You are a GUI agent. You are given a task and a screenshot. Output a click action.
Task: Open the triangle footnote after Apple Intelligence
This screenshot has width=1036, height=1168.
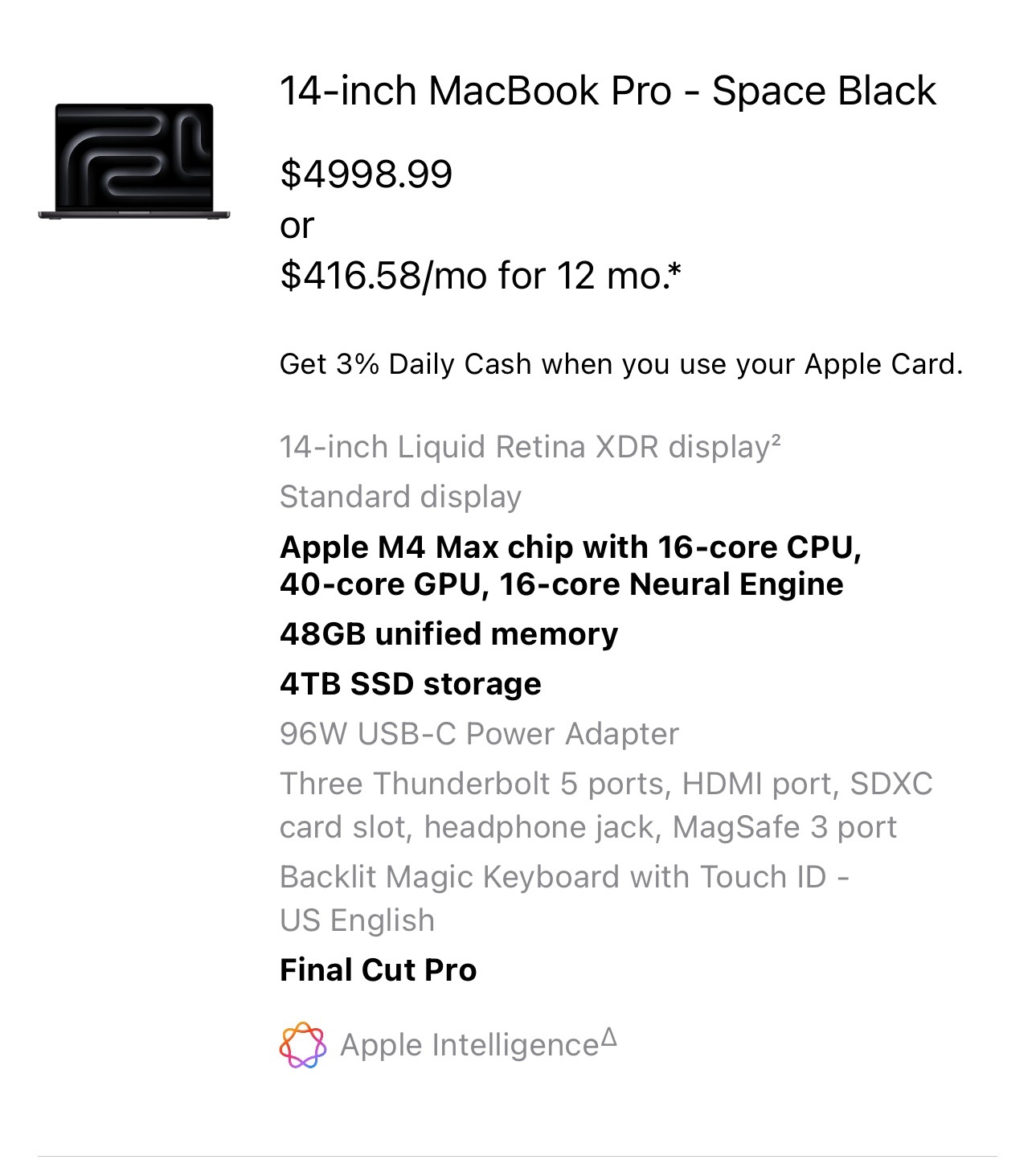pyautogui.click(x=609, y=1037)
